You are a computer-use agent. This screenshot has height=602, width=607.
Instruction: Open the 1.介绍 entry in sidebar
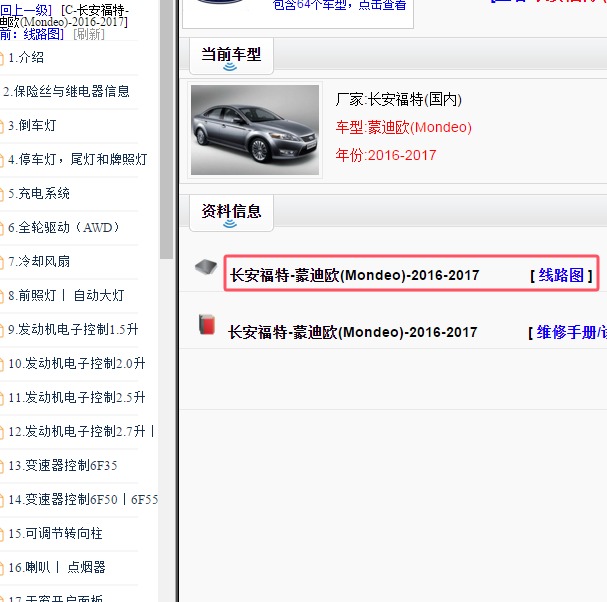(26, 58)
